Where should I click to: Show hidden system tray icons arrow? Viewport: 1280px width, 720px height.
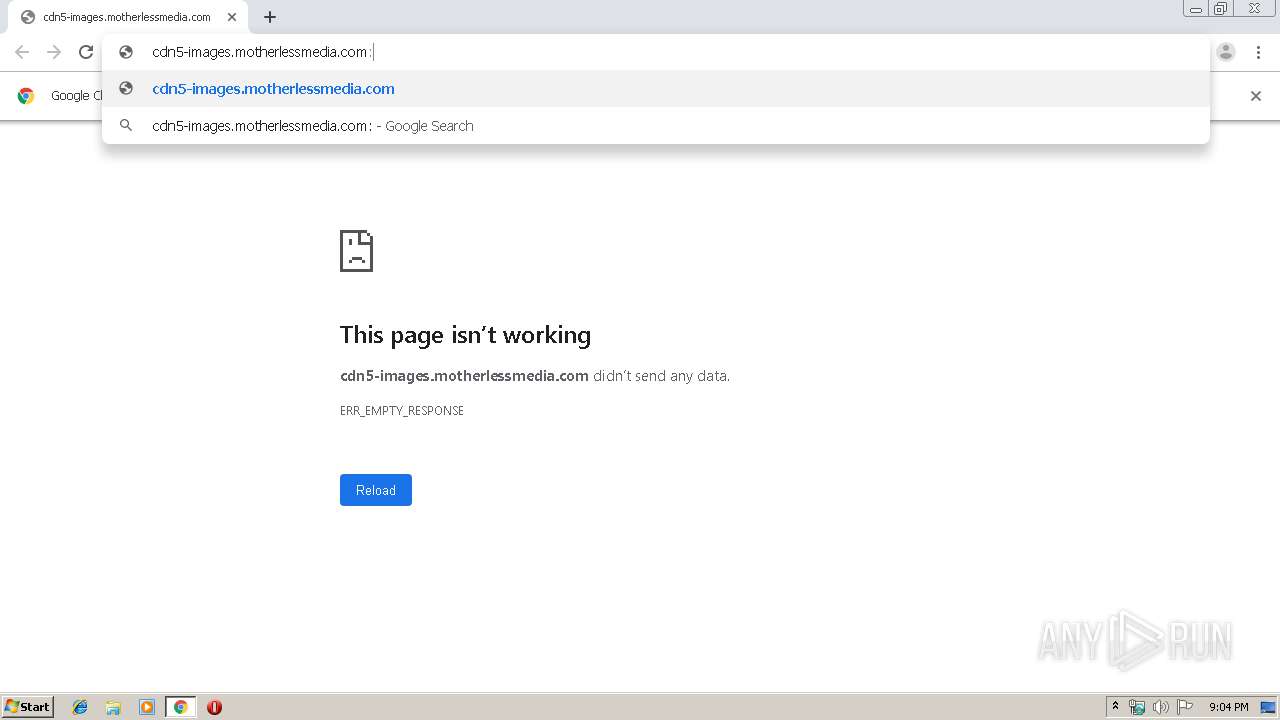1115,707
